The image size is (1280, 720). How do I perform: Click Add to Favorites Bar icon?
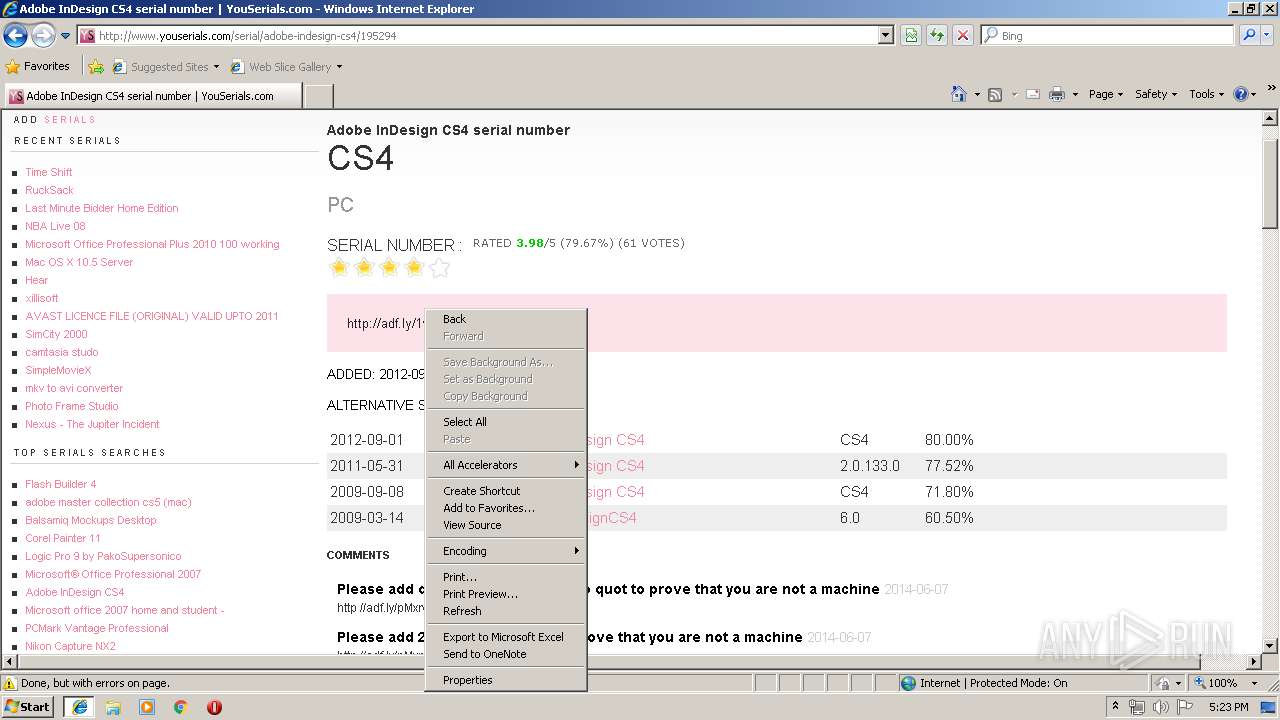[x=96, y=67]
